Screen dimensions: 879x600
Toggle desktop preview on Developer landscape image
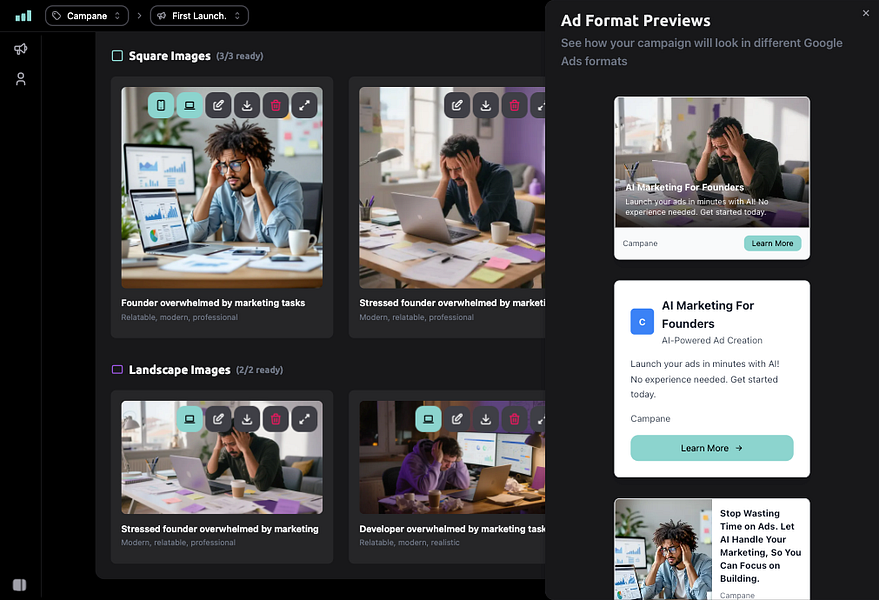tap(428, 419)
